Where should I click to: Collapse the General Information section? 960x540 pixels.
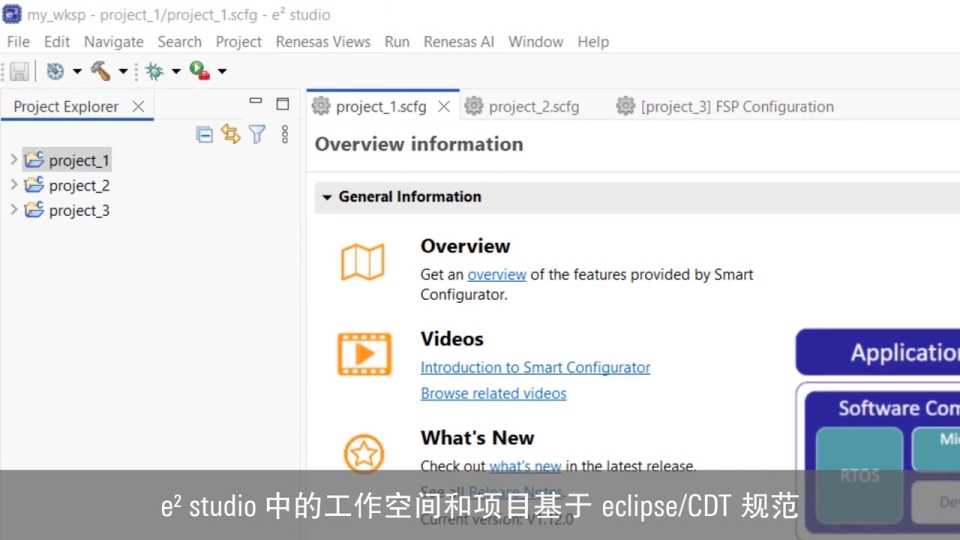click(x=326, y=197)
